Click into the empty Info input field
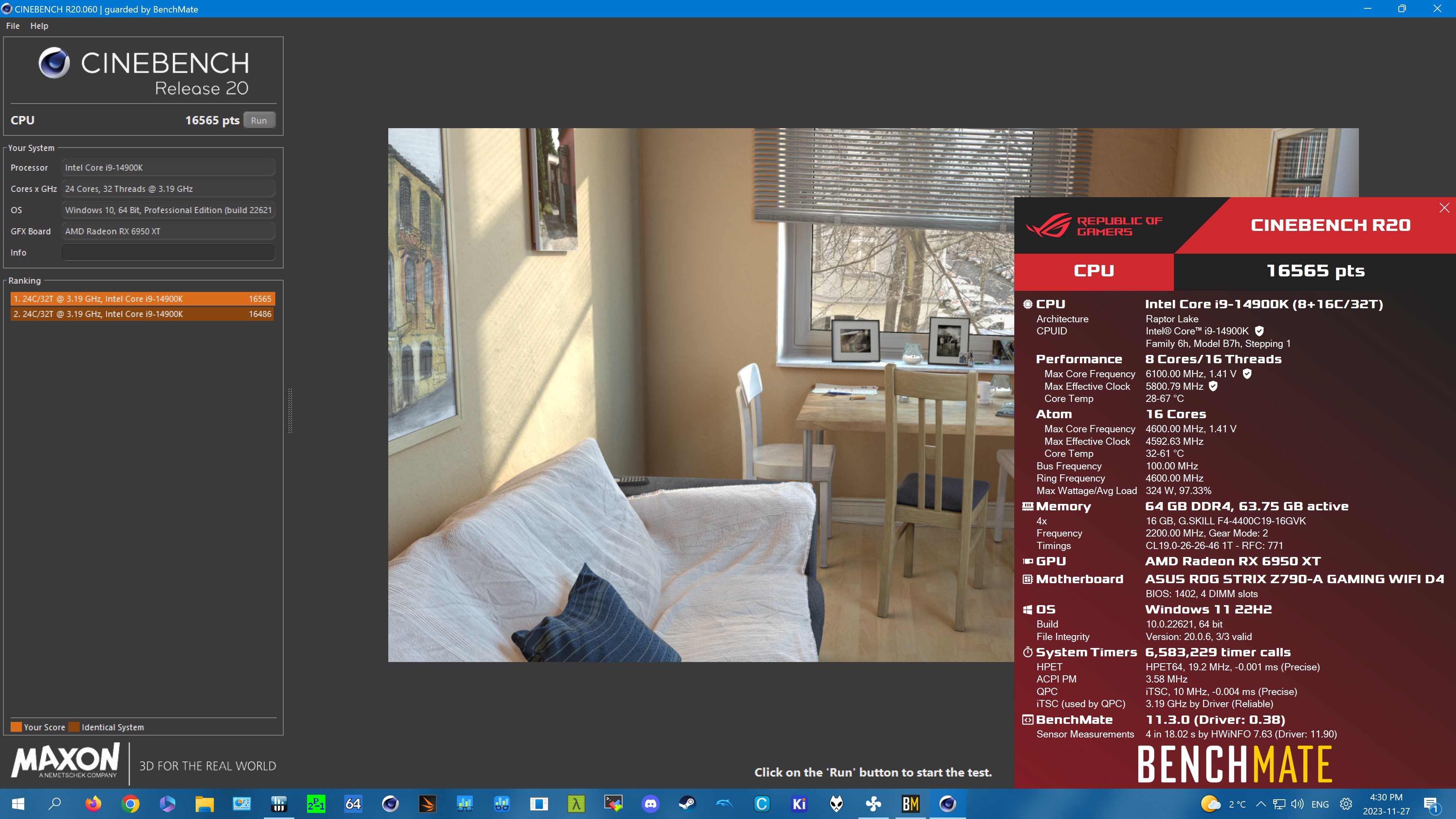 point(168,252)
